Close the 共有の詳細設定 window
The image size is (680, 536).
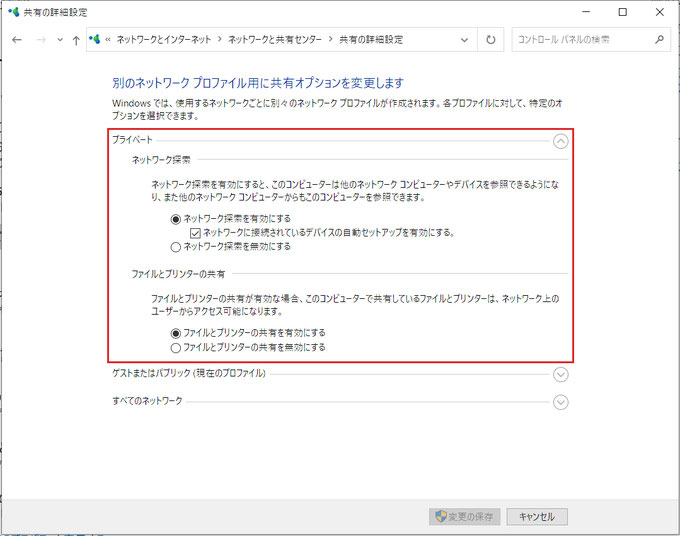tap(660, 12)
